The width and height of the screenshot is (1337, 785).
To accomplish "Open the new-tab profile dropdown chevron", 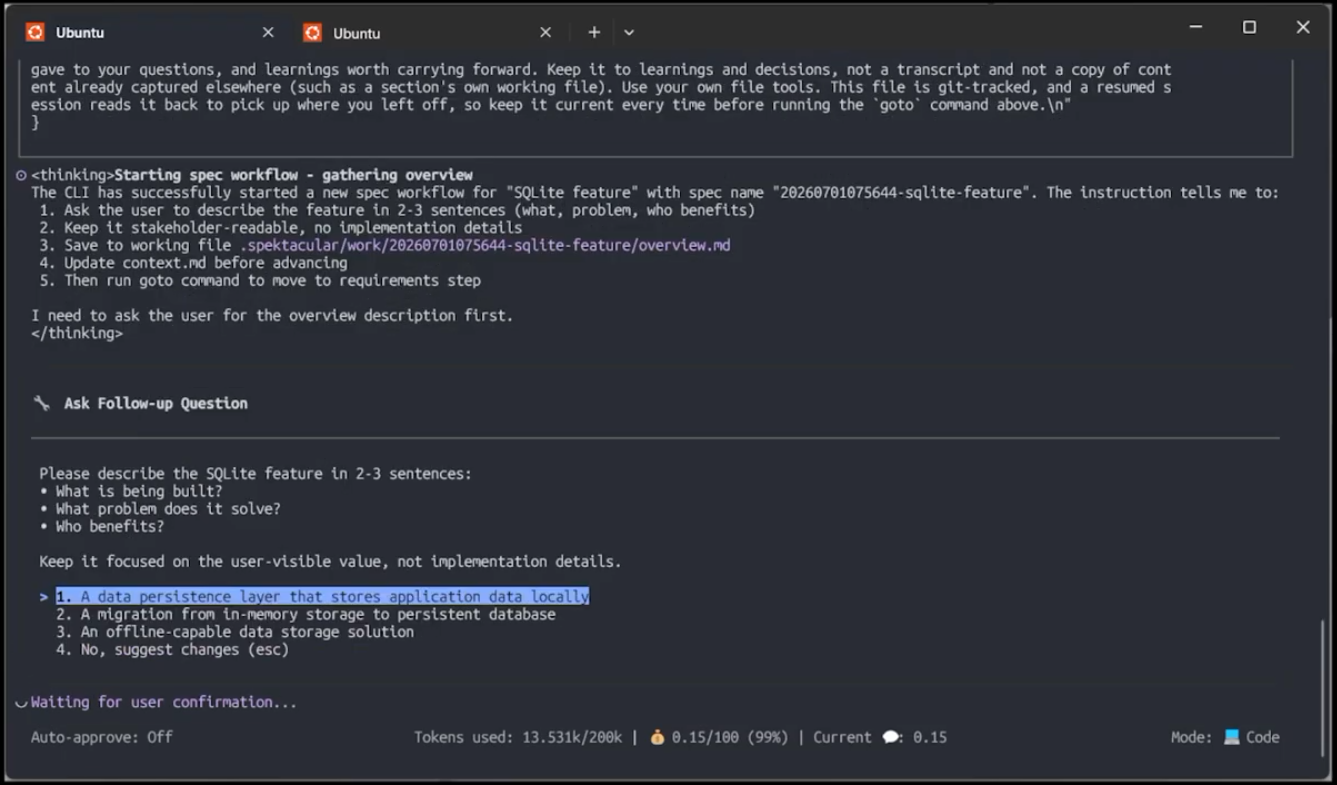I will click(x=629, y=32).
